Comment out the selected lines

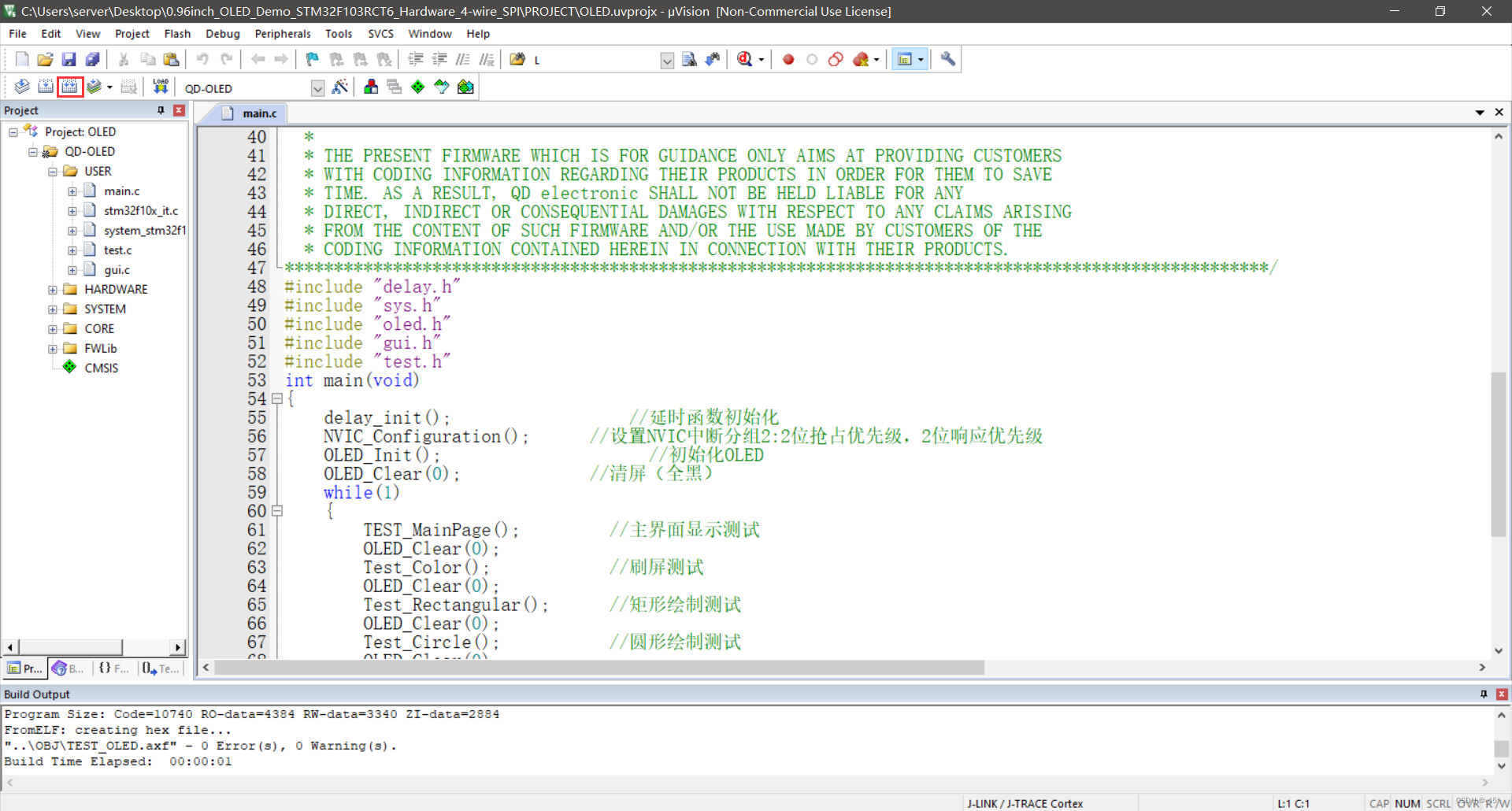tap(463, 59)
